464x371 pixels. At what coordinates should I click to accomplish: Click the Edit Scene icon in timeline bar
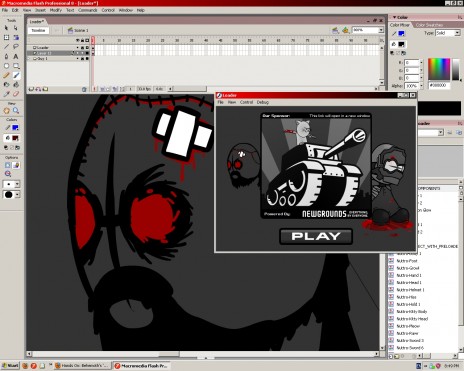pos(336,30)
